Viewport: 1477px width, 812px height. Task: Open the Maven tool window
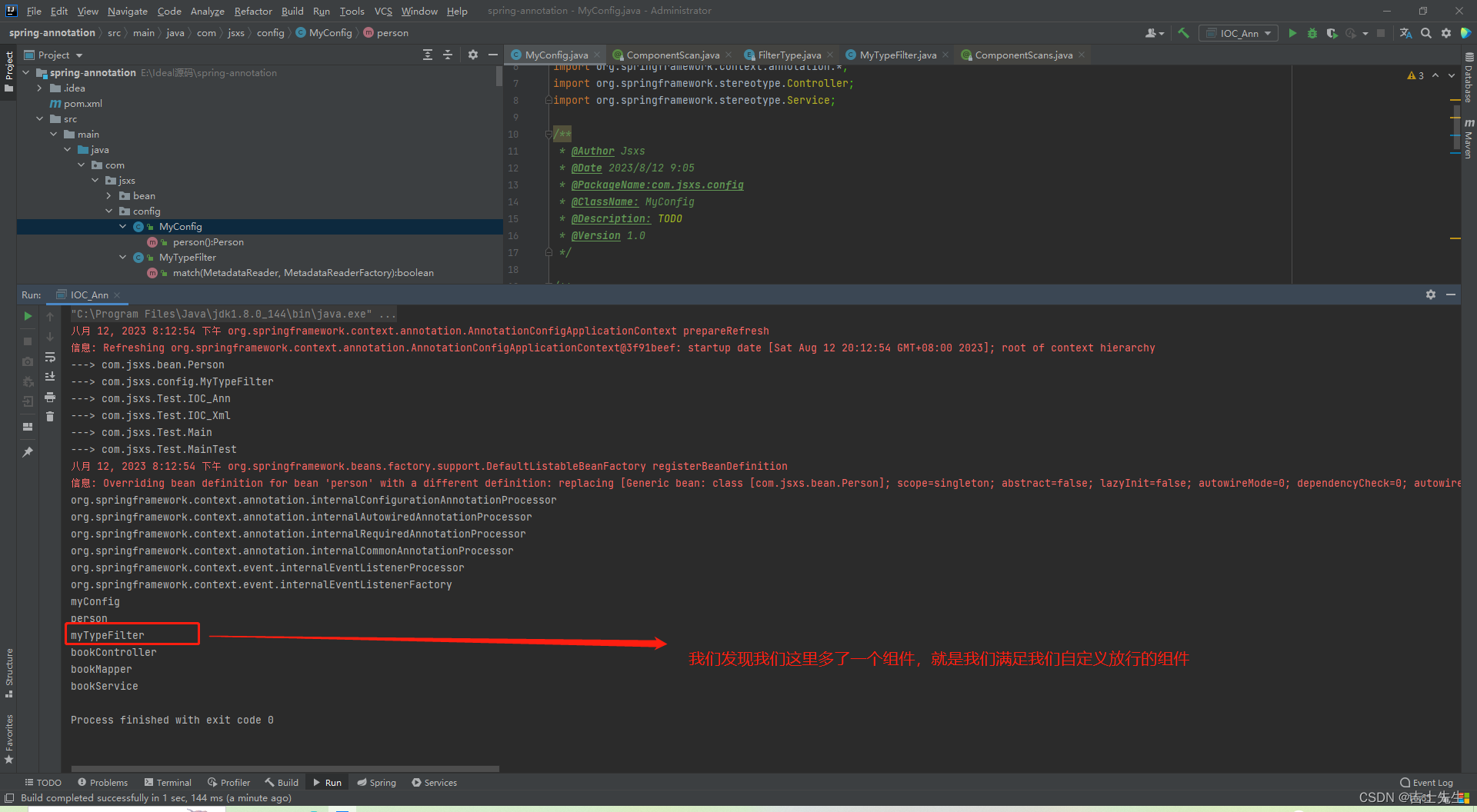(1469, 138)
